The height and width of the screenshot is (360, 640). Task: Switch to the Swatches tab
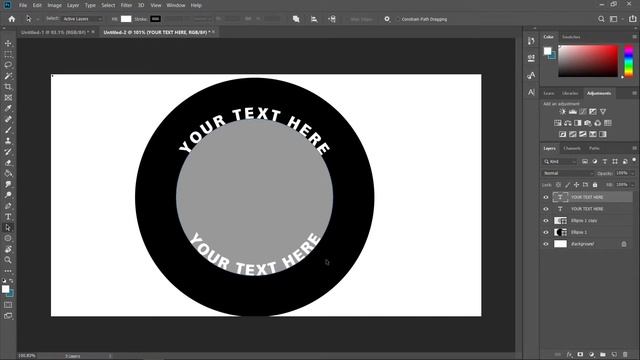coord(571,37)
